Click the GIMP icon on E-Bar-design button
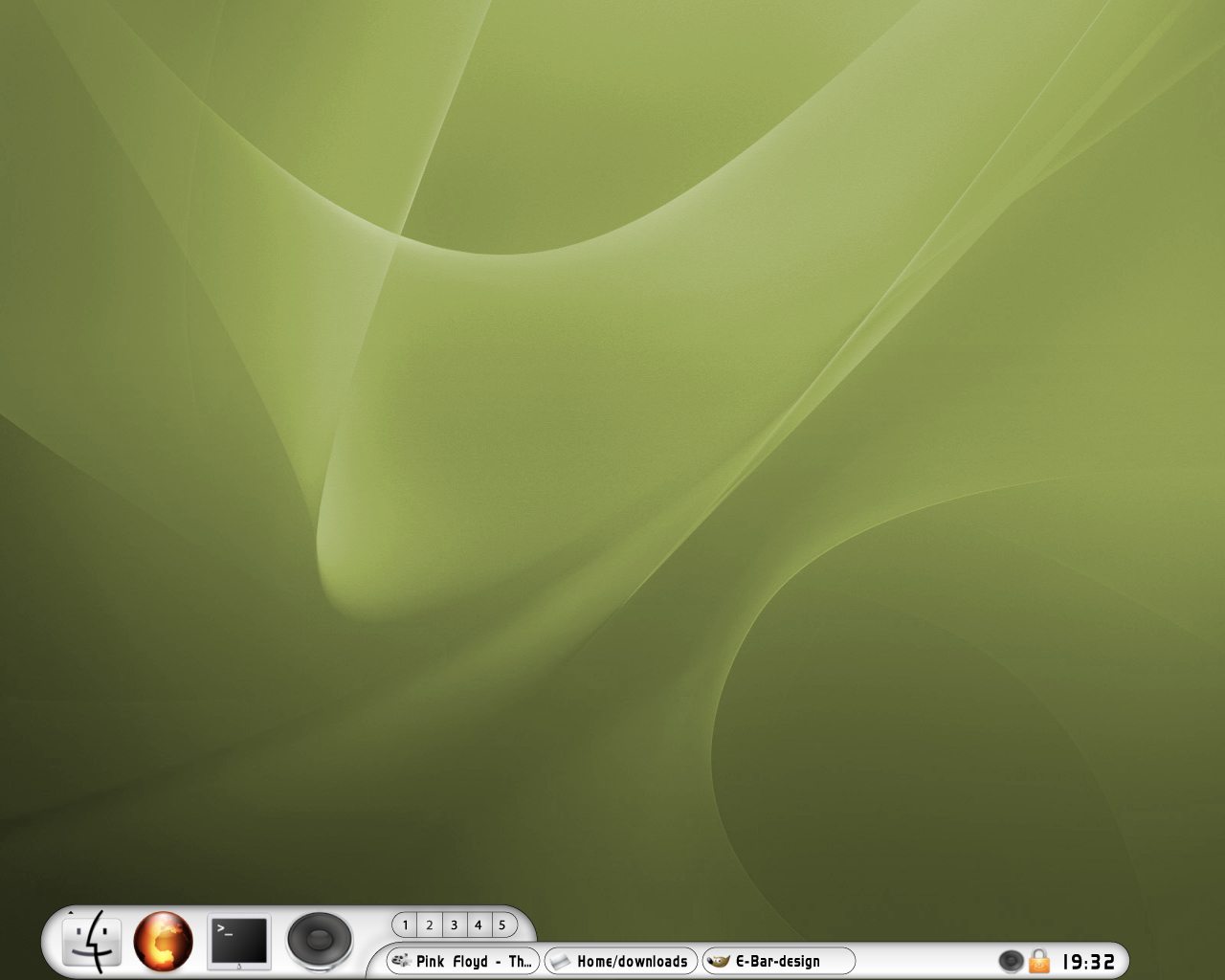Image resolution: width=1225 pixels, height=980 pixels. (720, 961)
